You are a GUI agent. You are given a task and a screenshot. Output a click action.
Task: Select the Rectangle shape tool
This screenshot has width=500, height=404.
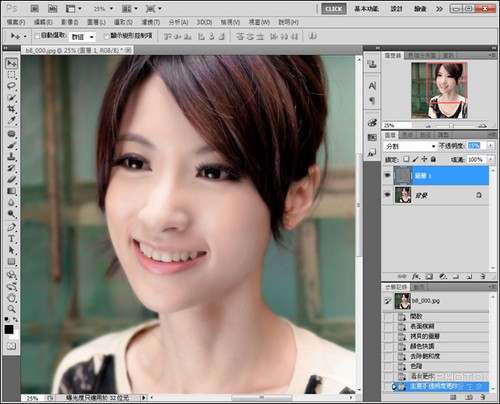tap(12, 262)
